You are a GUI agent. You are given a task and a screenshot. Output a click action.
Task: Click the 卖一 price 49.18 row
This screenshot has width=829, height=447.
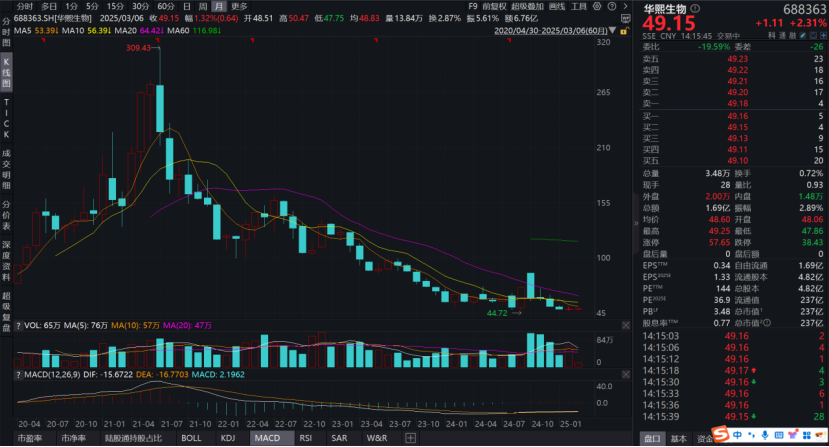click(732, 104)
